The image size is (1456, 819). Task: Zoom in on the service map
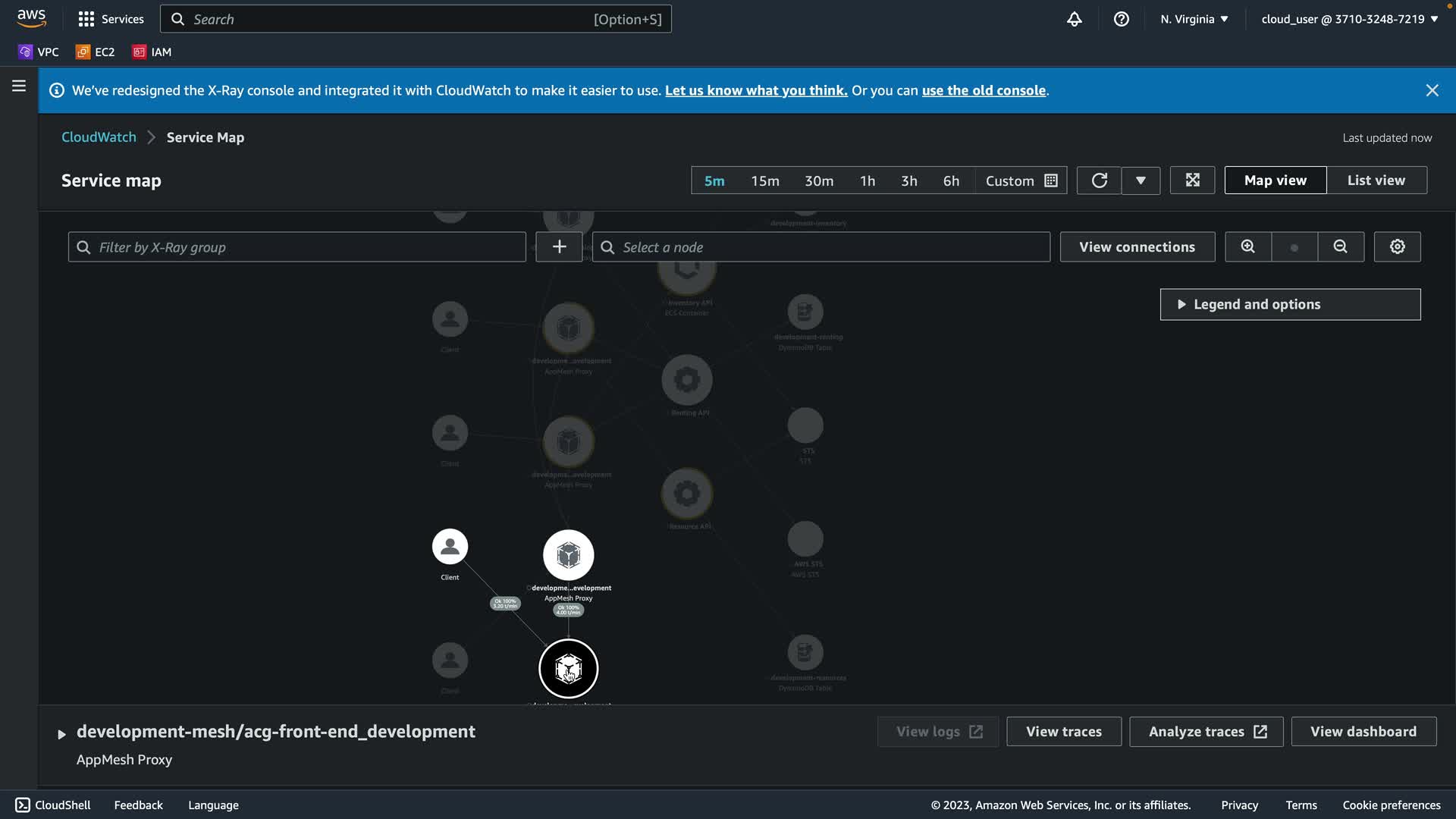point(1247,247)
